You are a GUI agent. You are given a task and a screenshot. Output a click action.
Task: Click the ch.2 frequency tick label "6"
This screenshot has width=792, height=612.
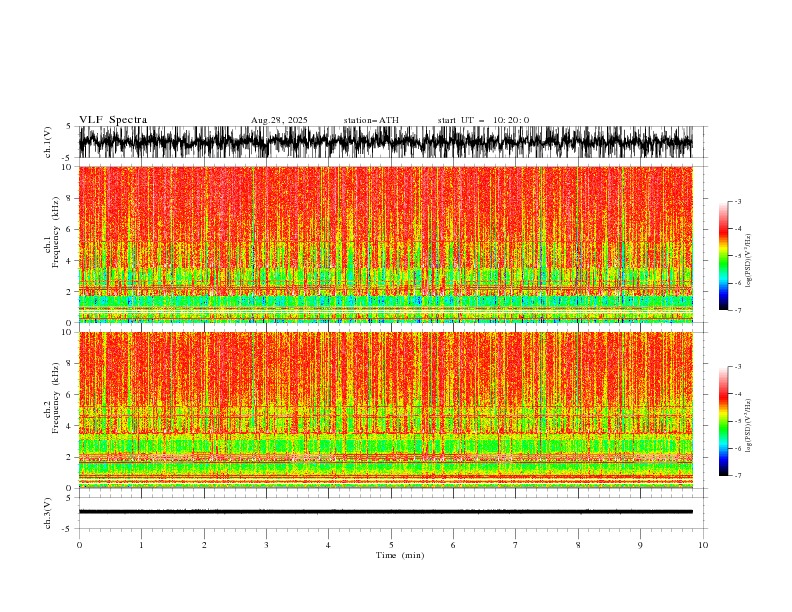click(x=69, y=394)
